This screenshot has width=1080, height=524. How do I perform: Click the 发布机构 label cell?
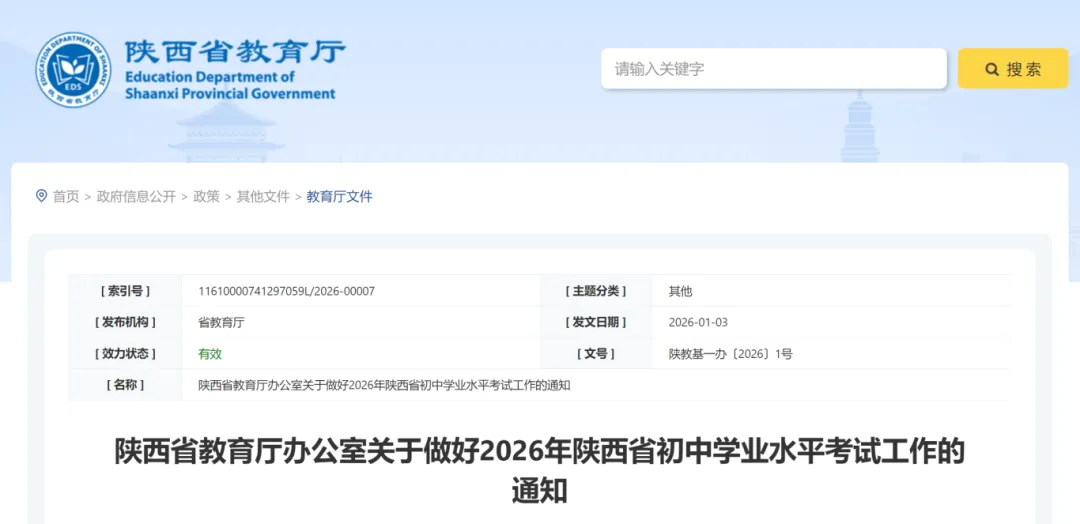click(x=125, y=322)
